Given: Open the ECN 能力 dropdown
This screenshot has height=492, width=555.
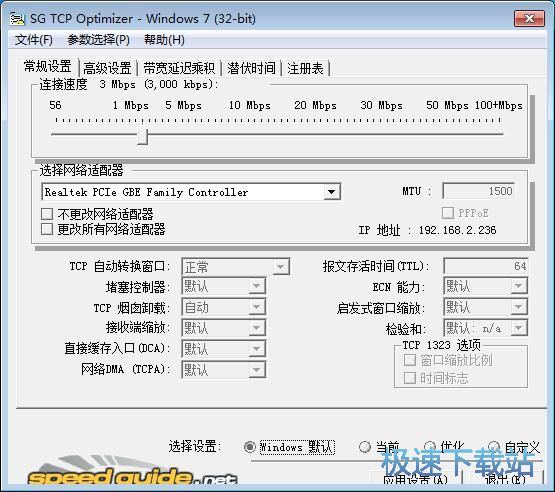Looking at the screenshot, I should [x=486, y=286].
